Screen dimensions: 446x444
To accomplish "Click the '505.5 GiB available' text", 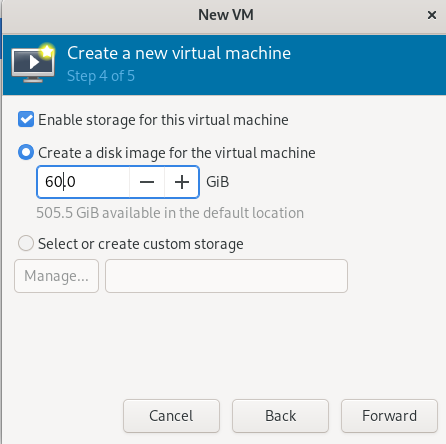I will 170,213.
